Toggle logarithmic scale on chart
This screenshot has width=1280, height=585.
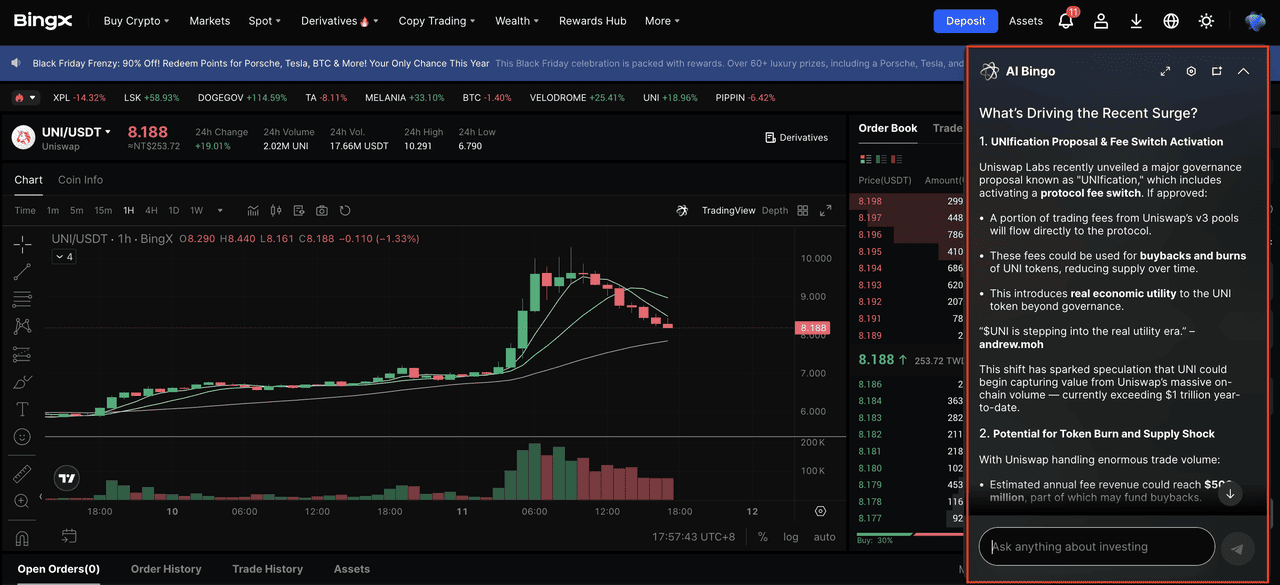click(791, 537)
